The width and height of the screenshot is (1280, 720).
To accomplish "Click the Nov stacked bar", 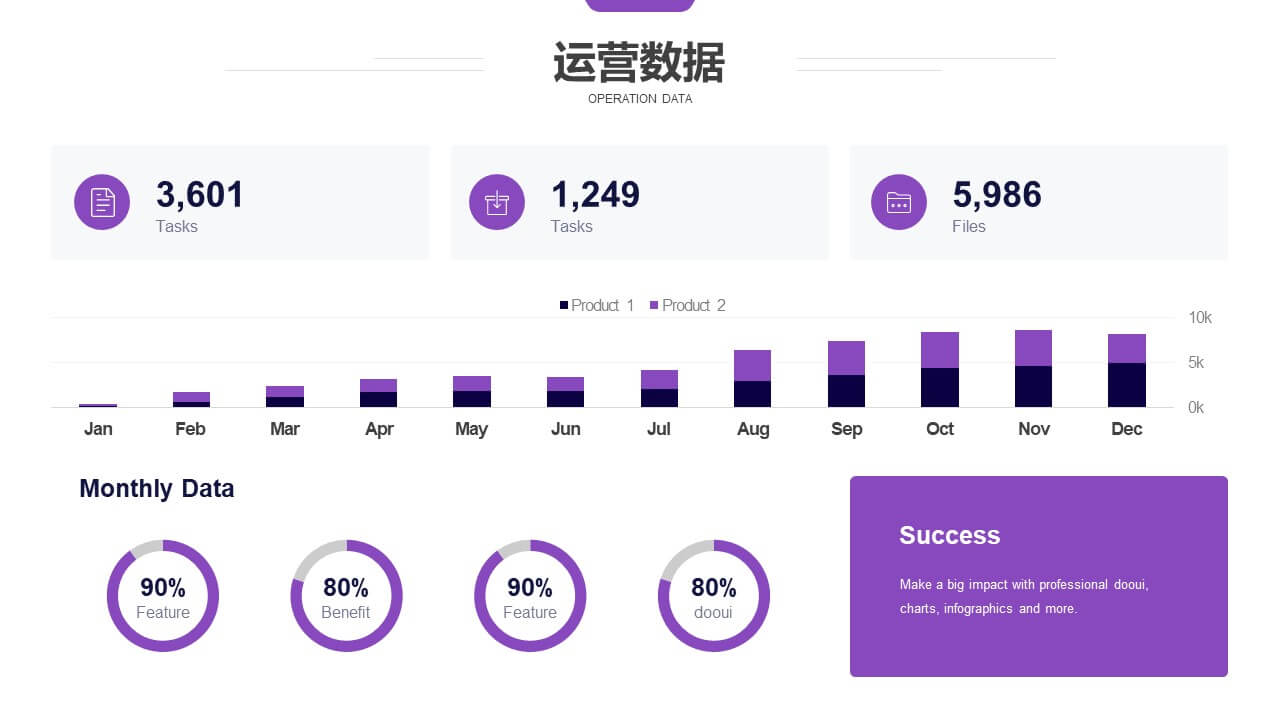I will point(1033,370).
